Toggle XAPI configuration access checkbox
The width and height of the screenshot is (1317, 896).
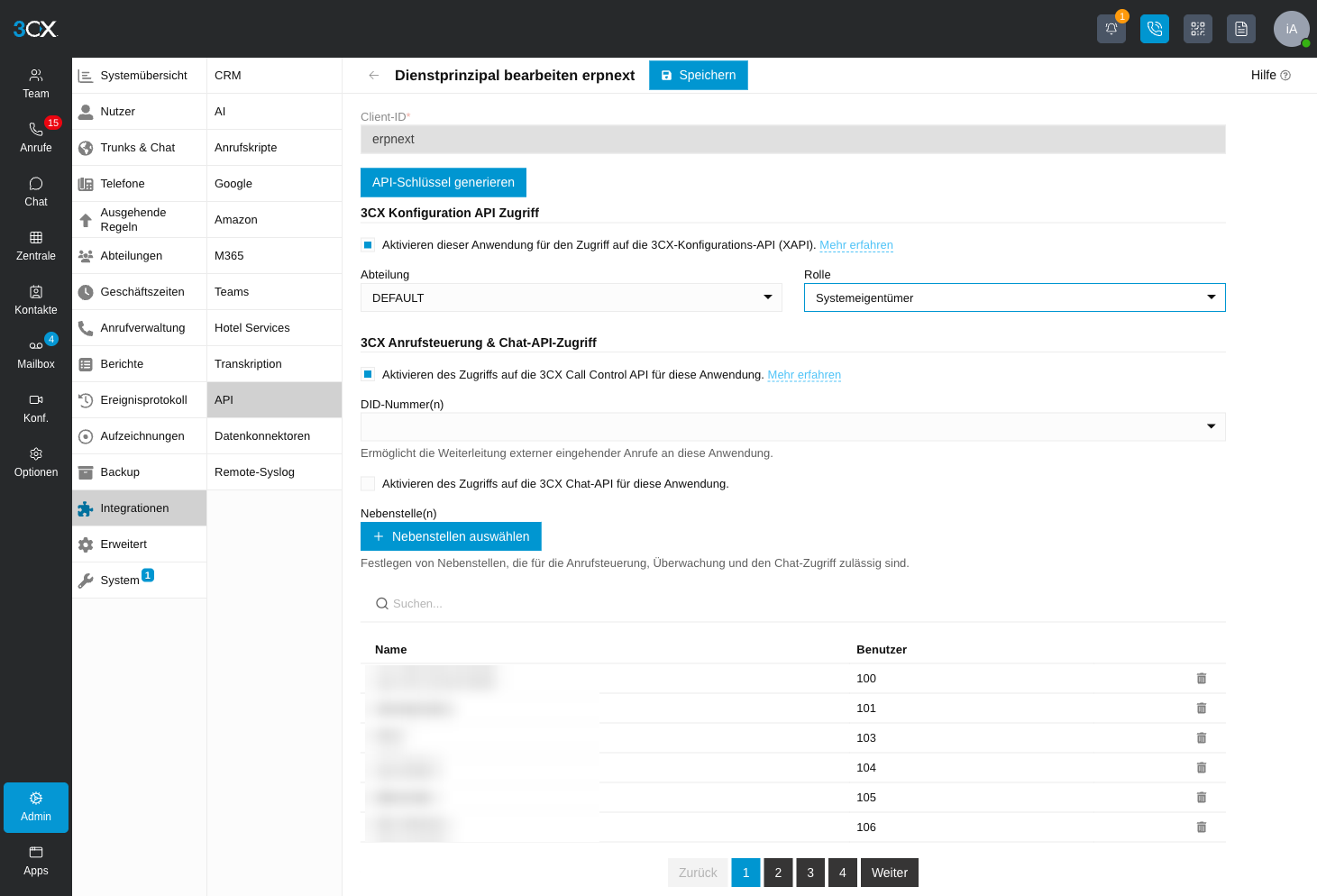pyautogui.click(x=368, y=245)
